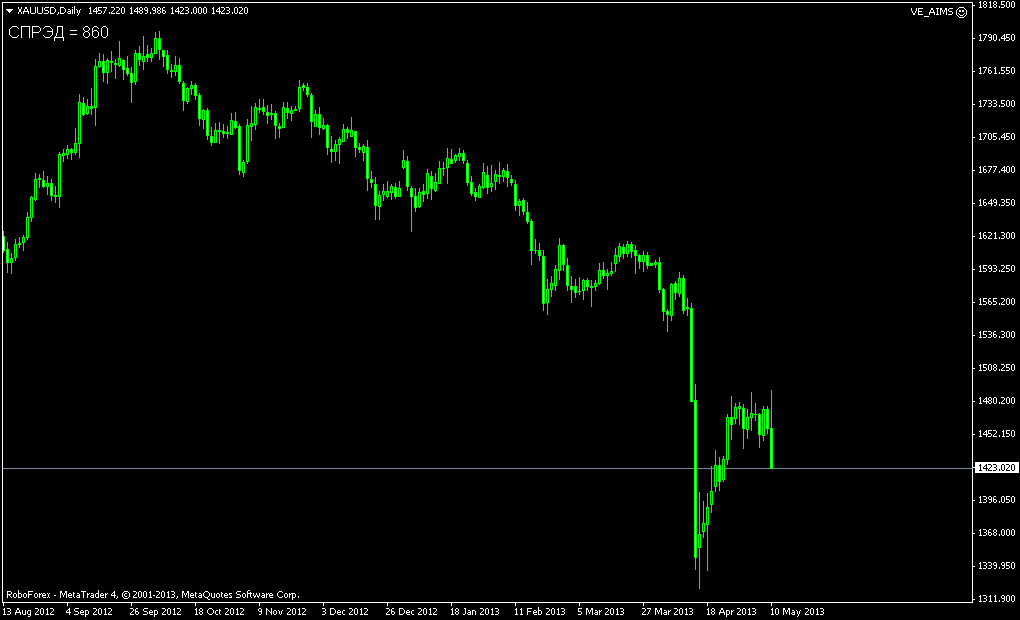Click the 1761.550 price scale label
The height and width of the screenshot is (620, 1020).
click(x=997, y=70)
